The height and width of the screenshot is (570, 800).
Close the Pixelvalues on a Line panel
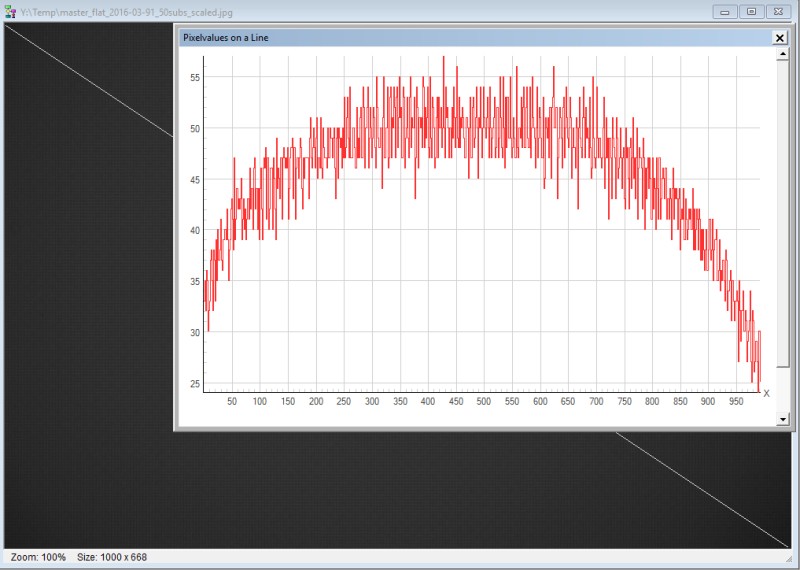pos(780,37)
